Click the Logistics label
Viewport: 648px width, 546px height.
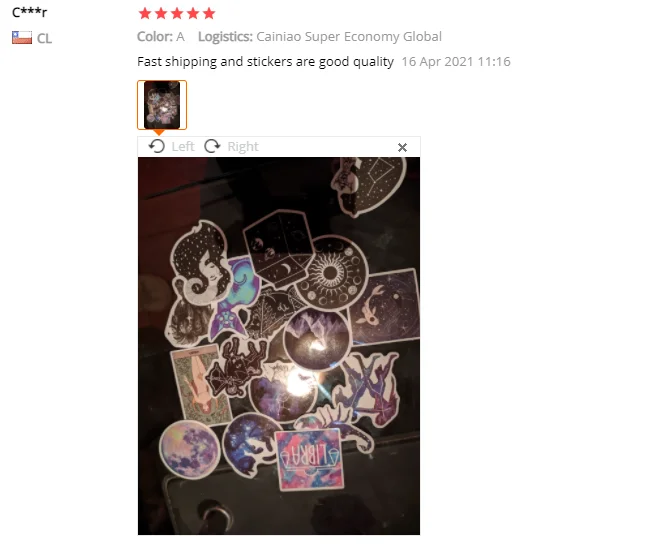click(x=225, y=37)
